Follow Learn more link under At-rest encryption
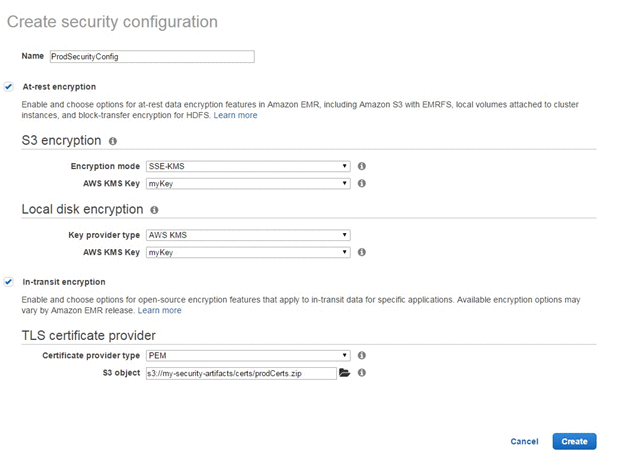 point(235,115)
